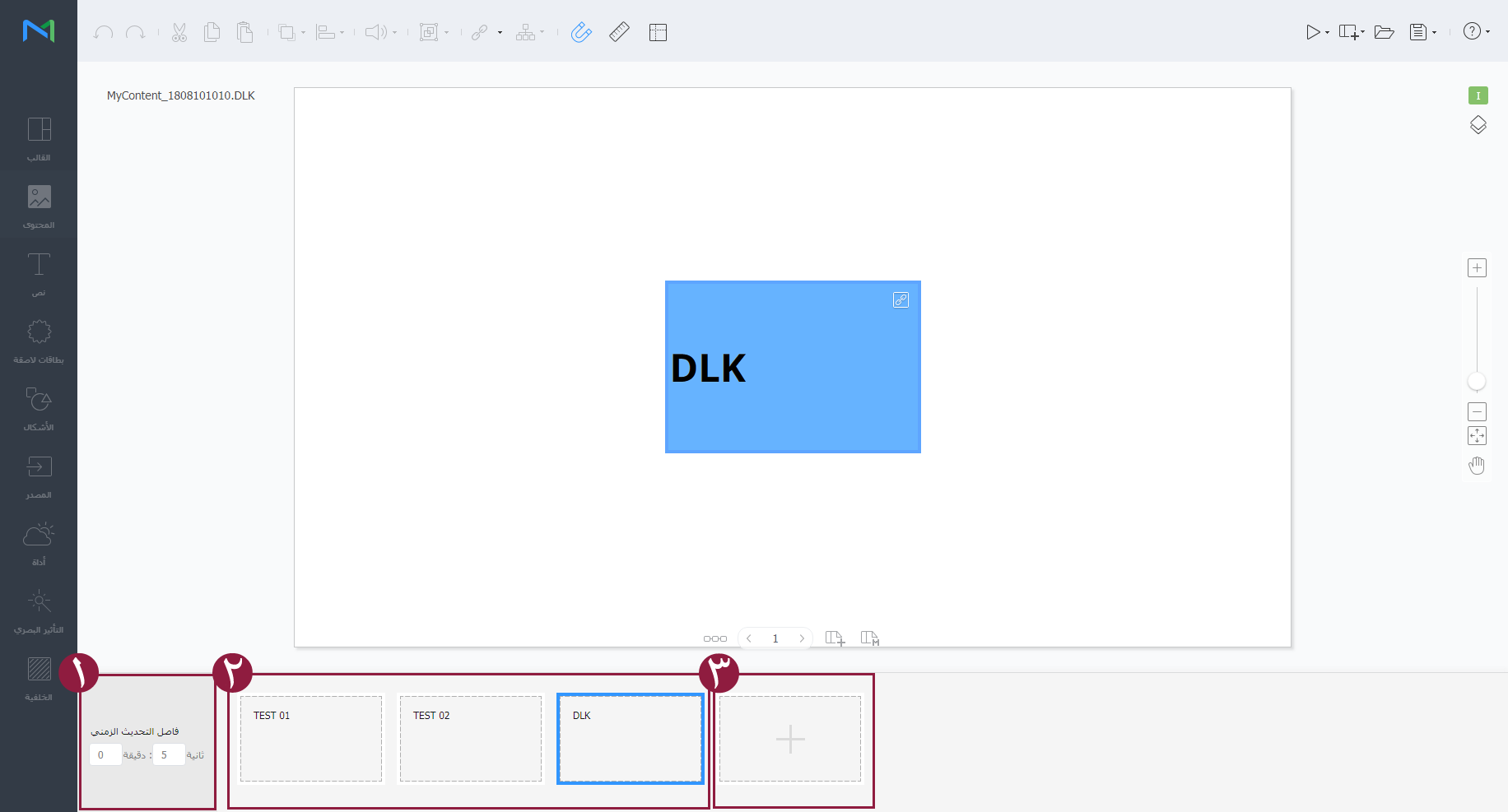1508x812 pixels.
Task: Select the TEST 01 thumbnail
Action: point(311,738)
